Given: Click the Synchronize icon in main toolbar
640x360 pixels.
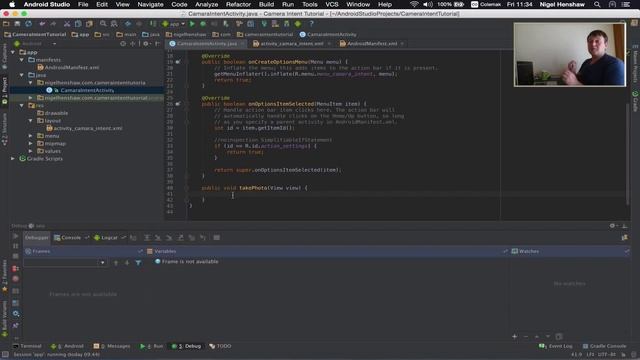Looking at the screenshot, I should pos(28,24).
